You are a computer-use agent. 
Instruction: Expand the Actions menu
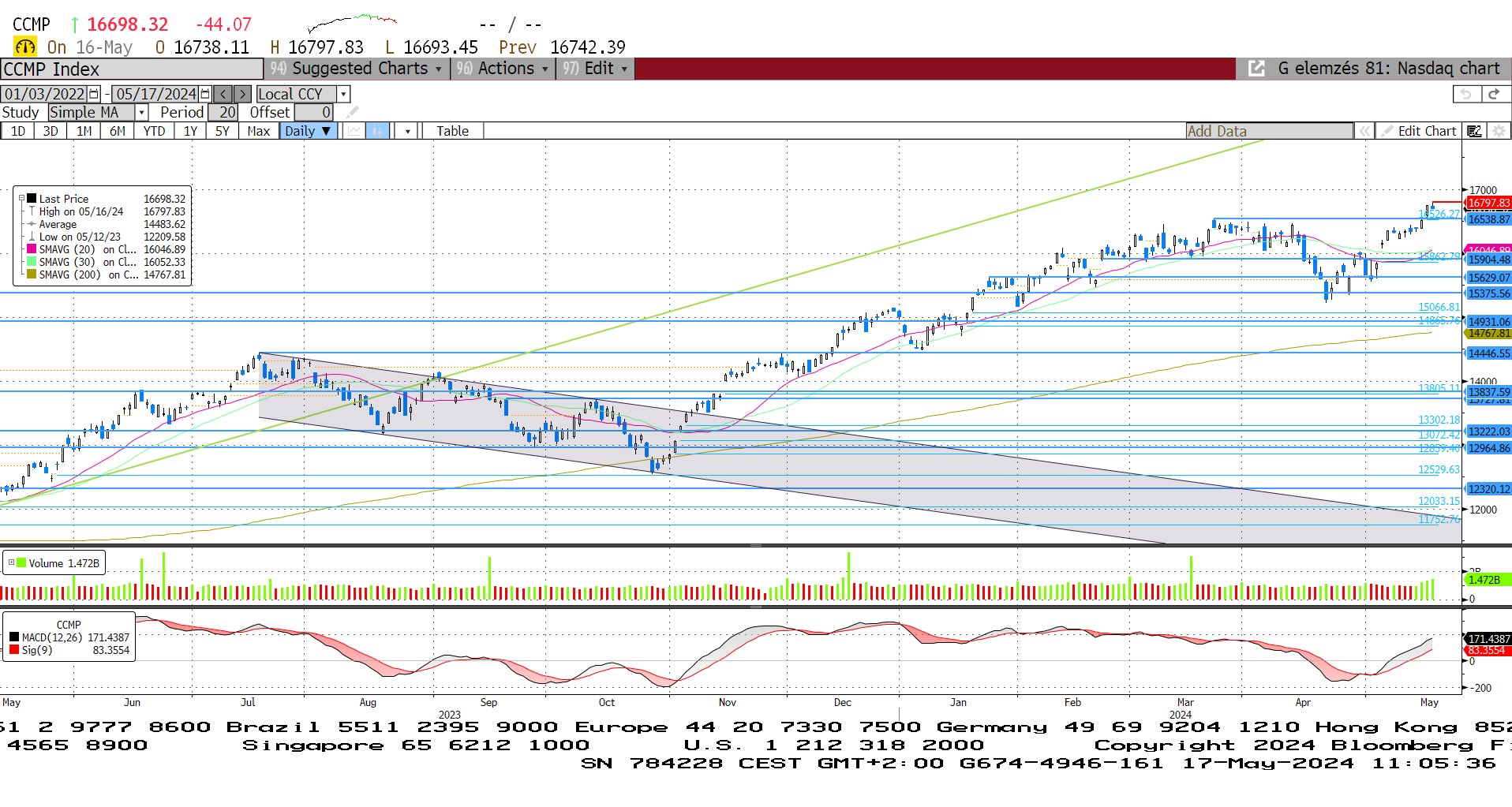pos(502,69)
